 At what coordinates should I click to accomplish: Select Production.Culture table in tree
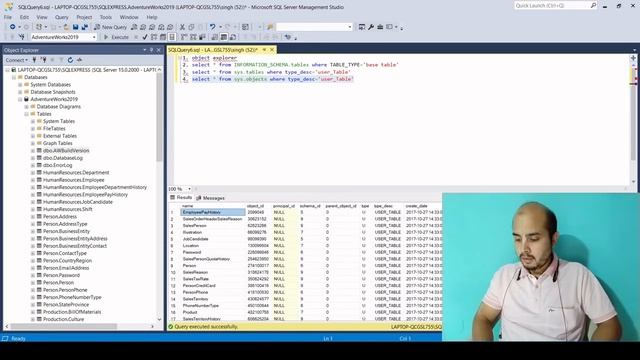point(63,319)
